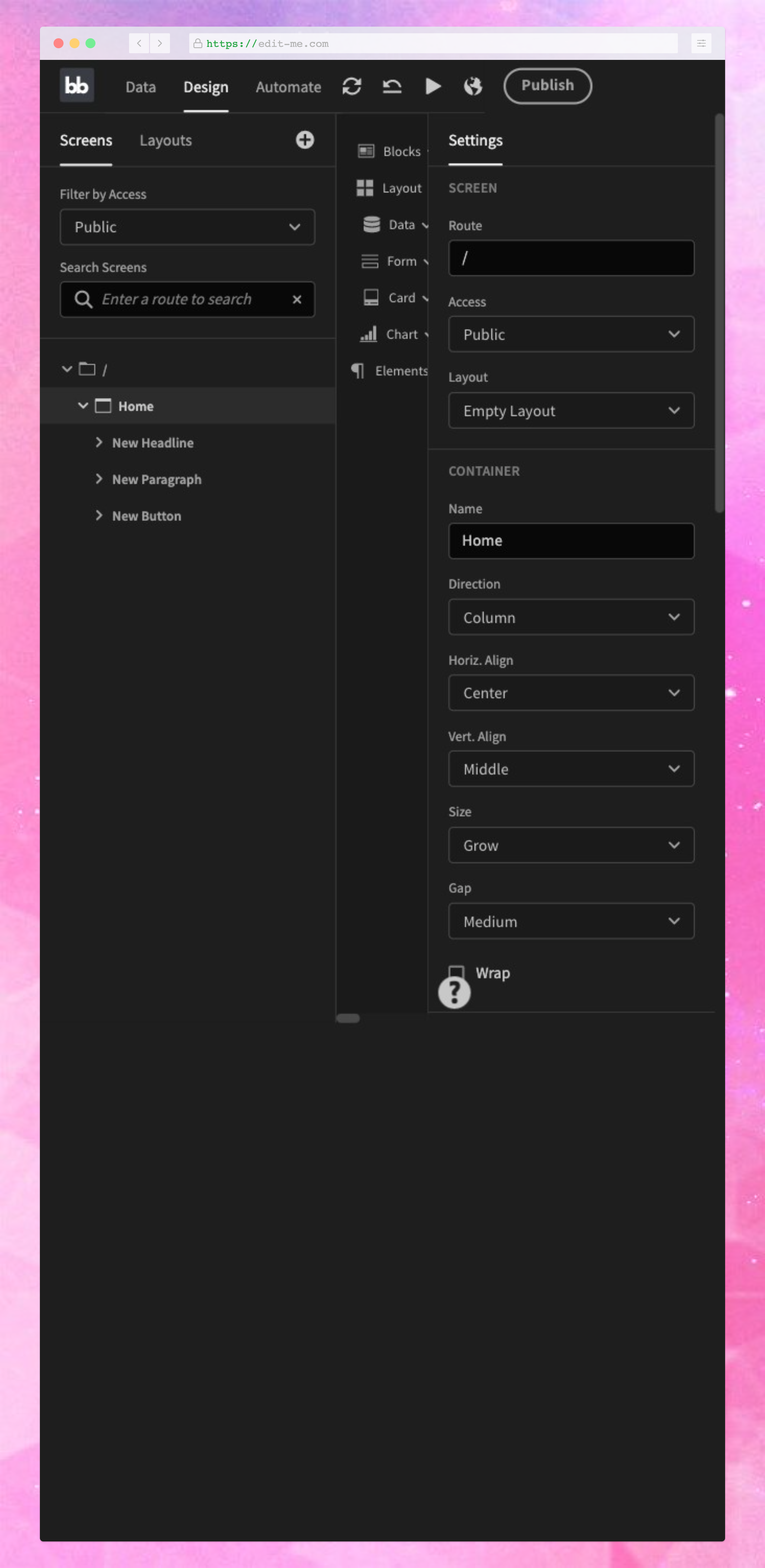Click the Budibase bb logo
This screenshot has width=765, height=1568.
77,85
